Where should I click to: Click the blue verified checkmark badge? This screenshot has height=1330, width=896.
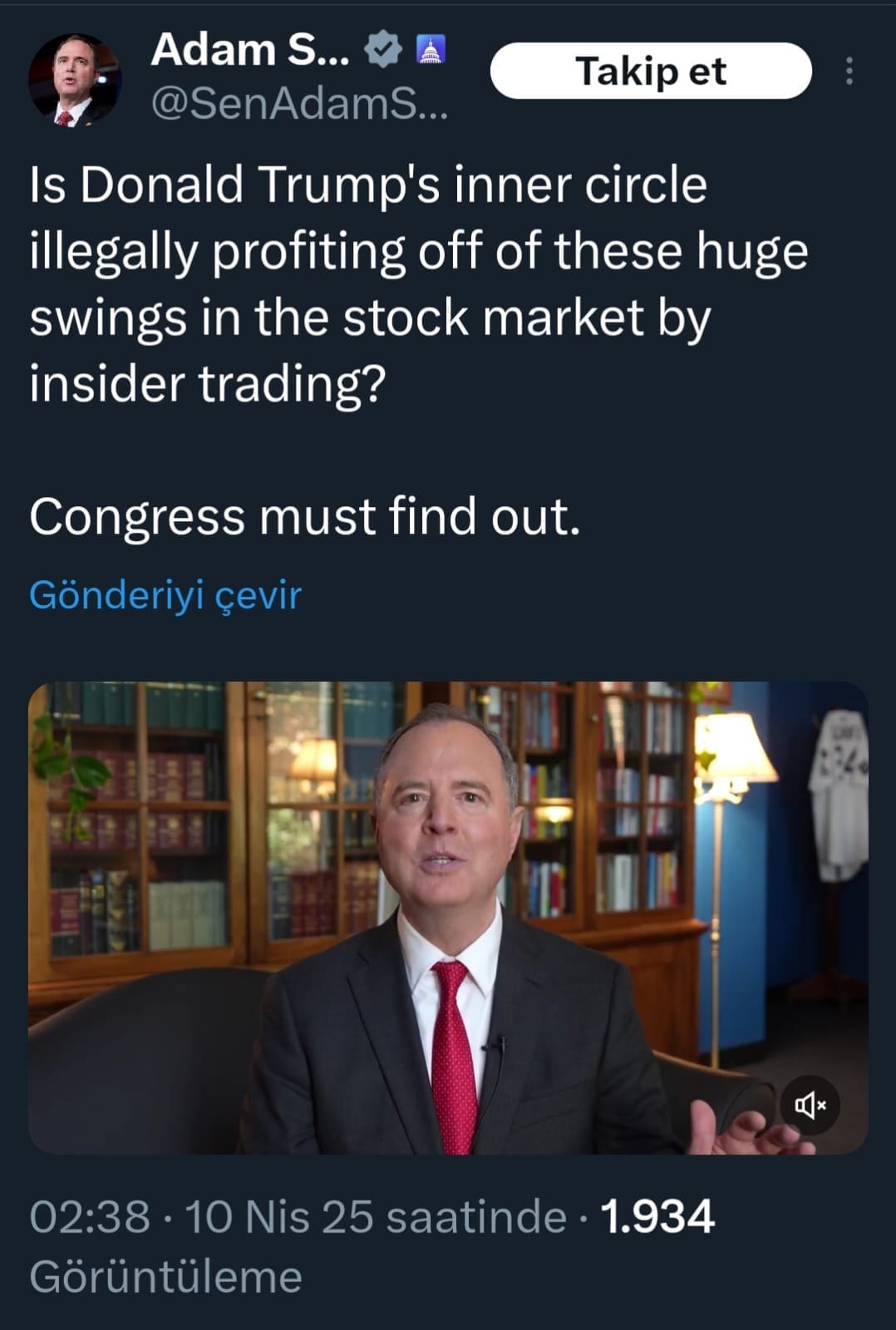point(382,51)
